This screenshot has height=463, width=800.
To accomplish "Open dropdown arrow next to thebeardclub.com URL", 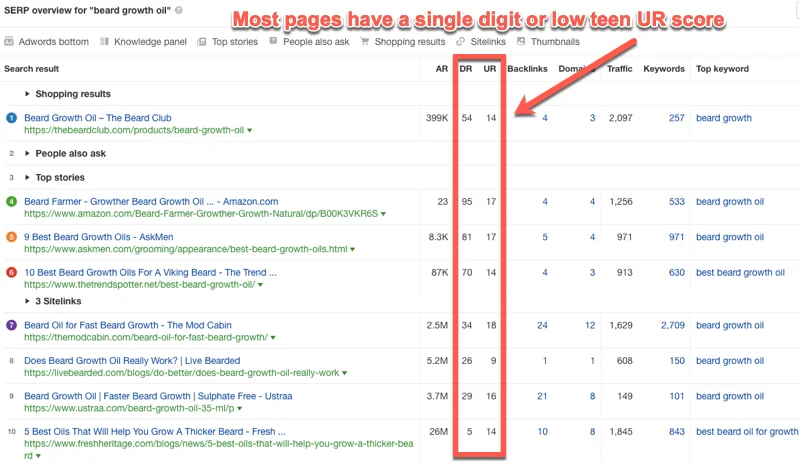I will click(x=250, y=131).
